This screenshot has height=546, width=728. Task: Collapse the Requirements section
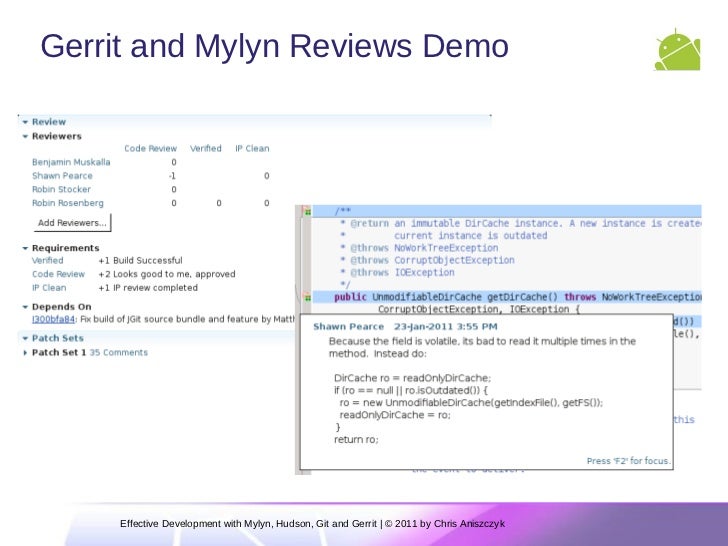pyautogui.click(x=25, y=248)
